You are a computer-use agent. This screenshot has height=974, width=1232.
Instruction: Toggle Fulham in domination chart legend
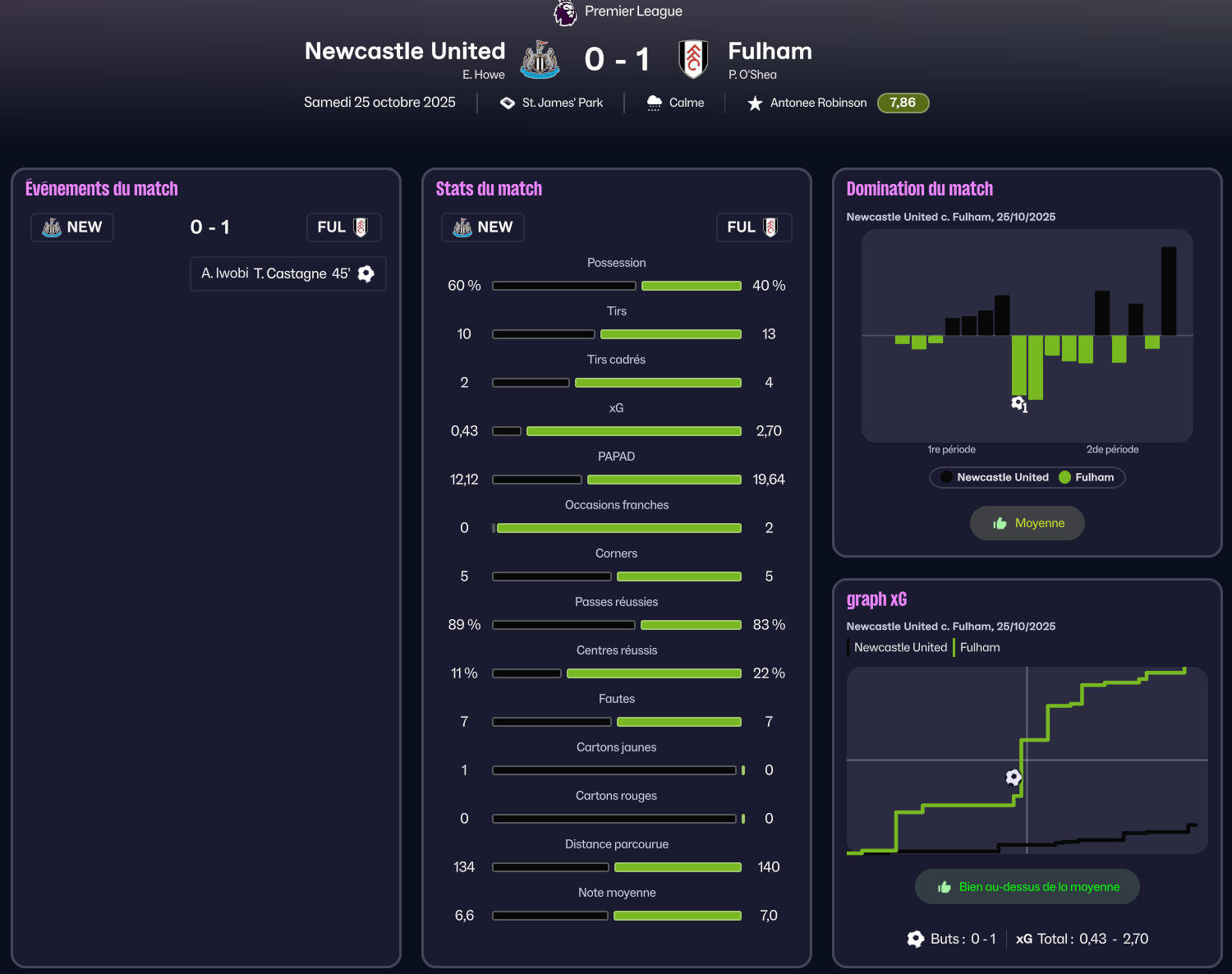click(x=1087, y=477)
